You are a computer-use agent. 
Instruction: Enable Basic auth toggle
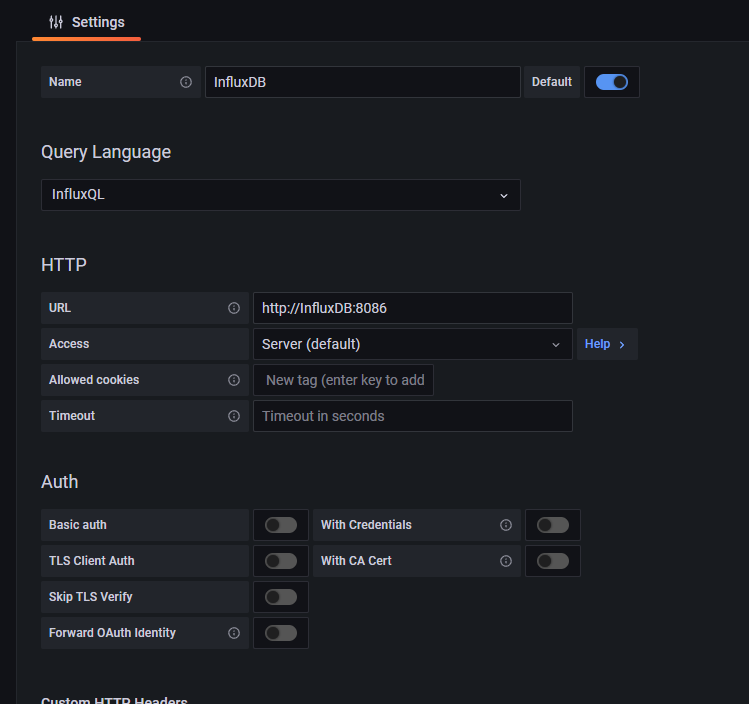[281, 525]
